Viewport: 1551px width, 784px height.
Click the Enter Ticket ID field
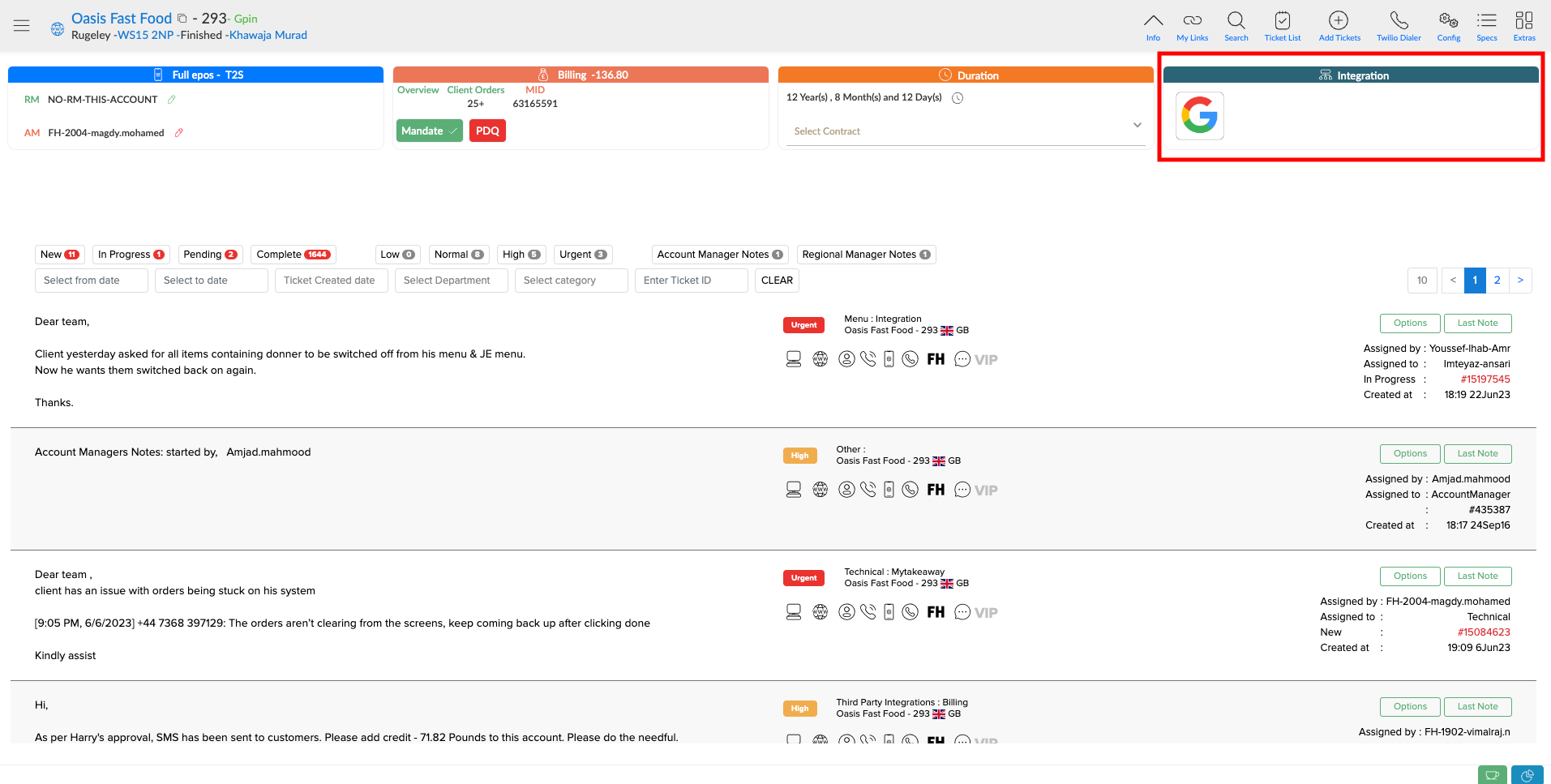(692, 281)
